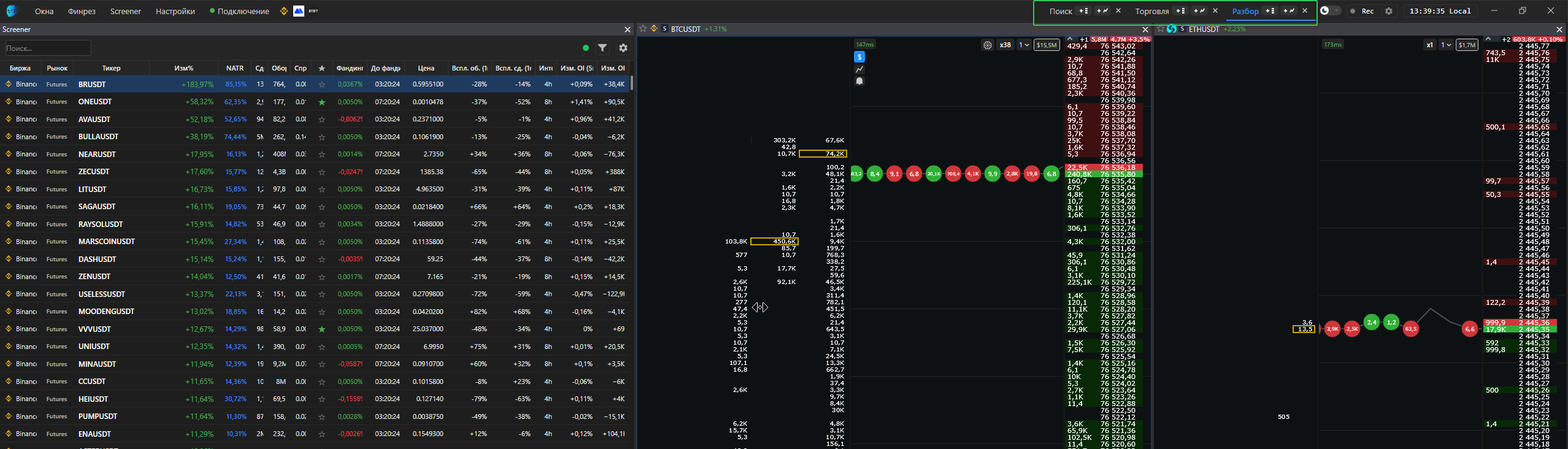This screenshot has height=449, width=1568.
Task: Switch to the Торговля tab
Action: point(1151,11)
